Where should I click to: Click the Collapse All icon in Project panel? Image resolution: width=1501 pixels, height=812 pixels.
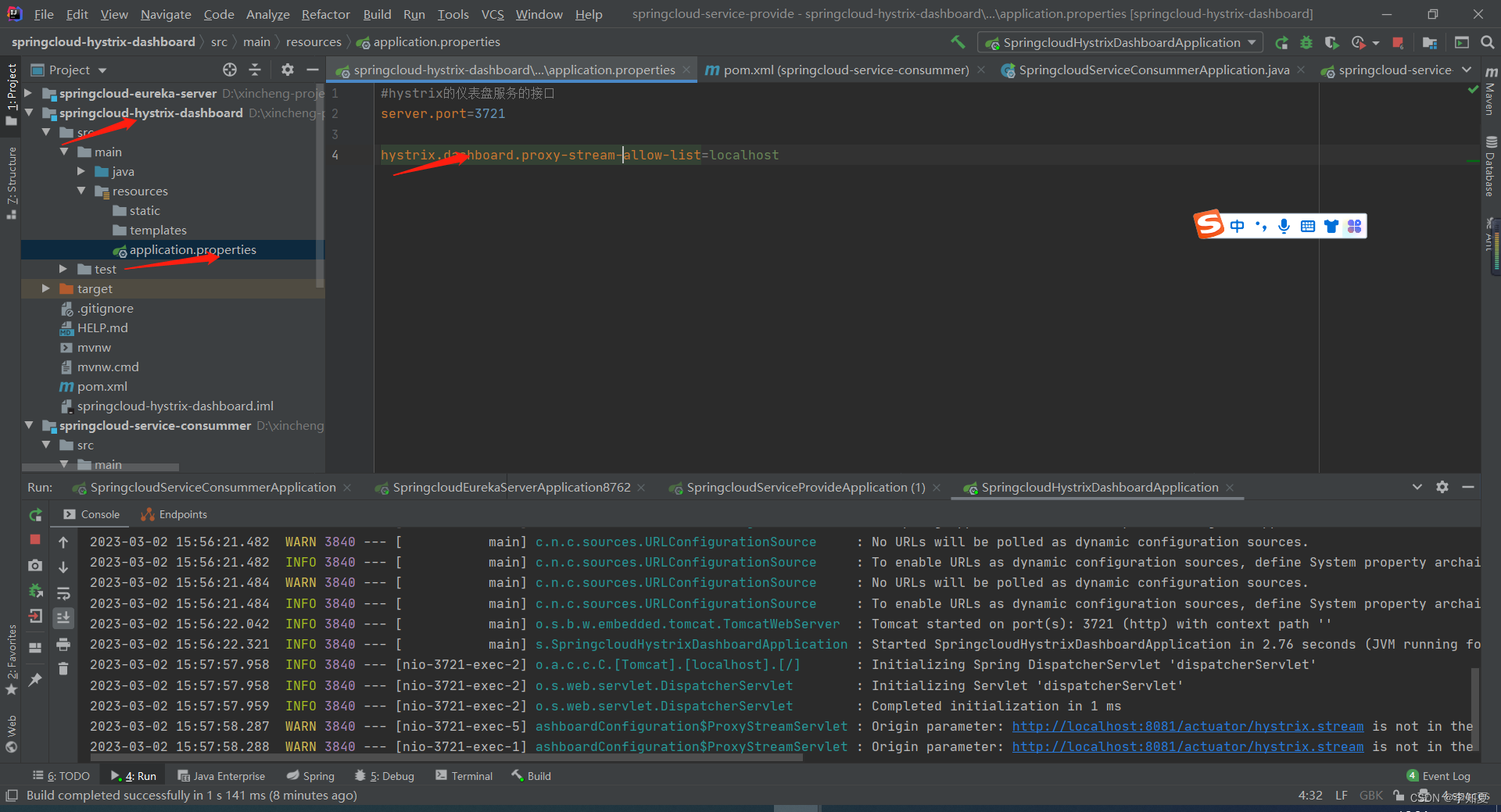255,70
